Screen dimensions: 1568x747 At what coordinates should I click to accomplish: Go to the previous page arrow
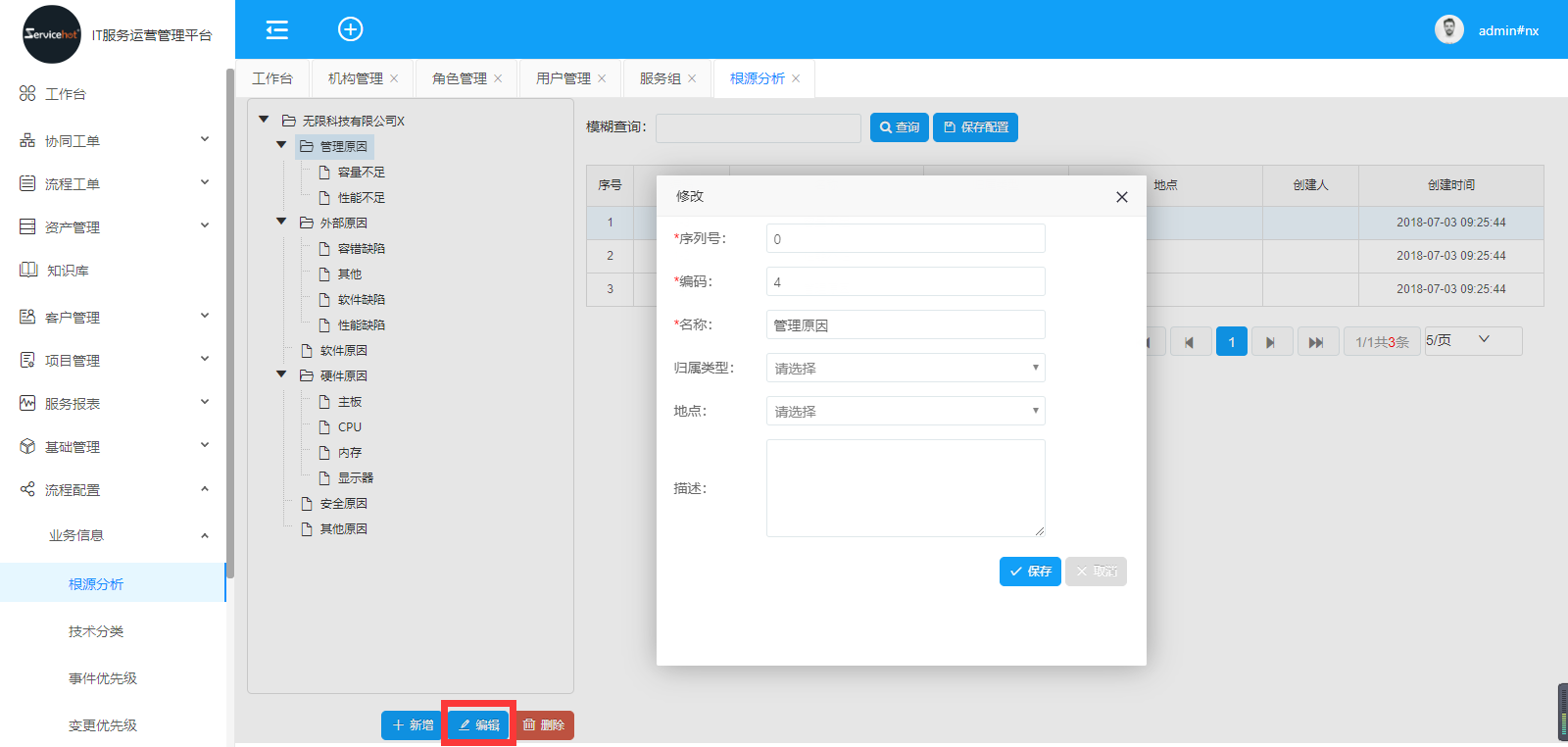pos(1189,342)
